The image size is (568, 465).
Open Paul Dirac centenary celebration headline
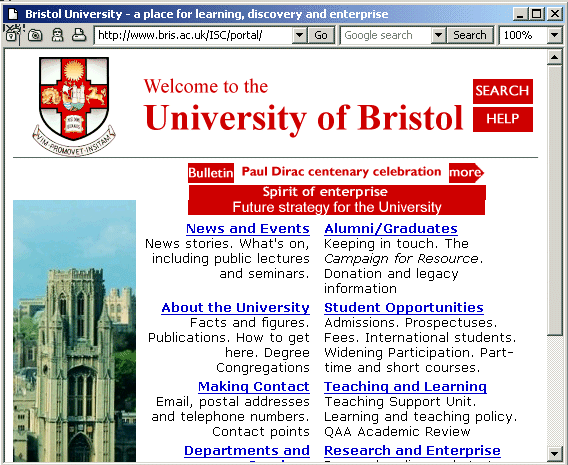tap(341, 172)
